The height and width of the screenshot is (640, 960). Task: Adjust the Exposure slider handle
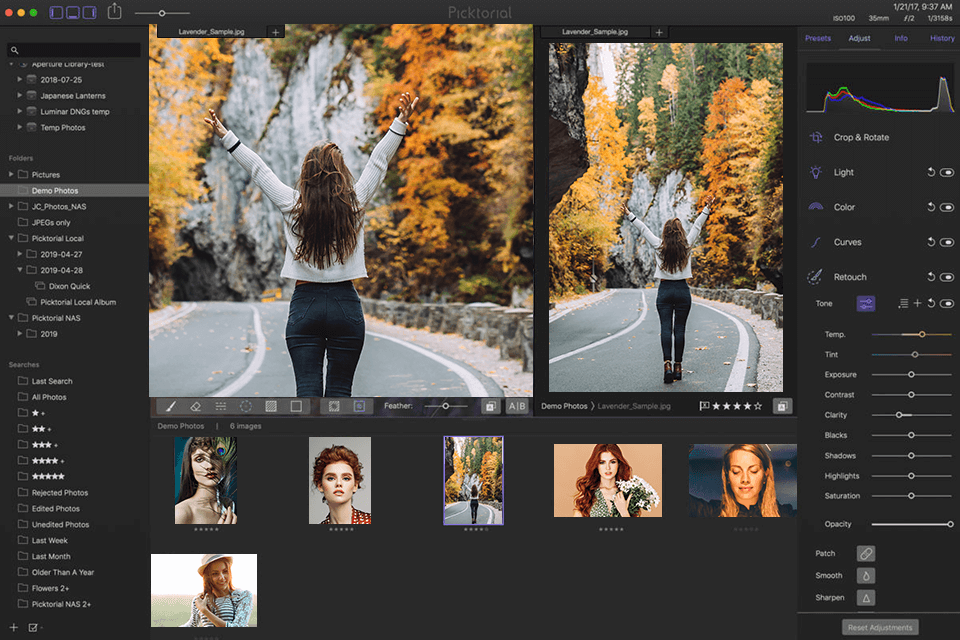[911, 375]
